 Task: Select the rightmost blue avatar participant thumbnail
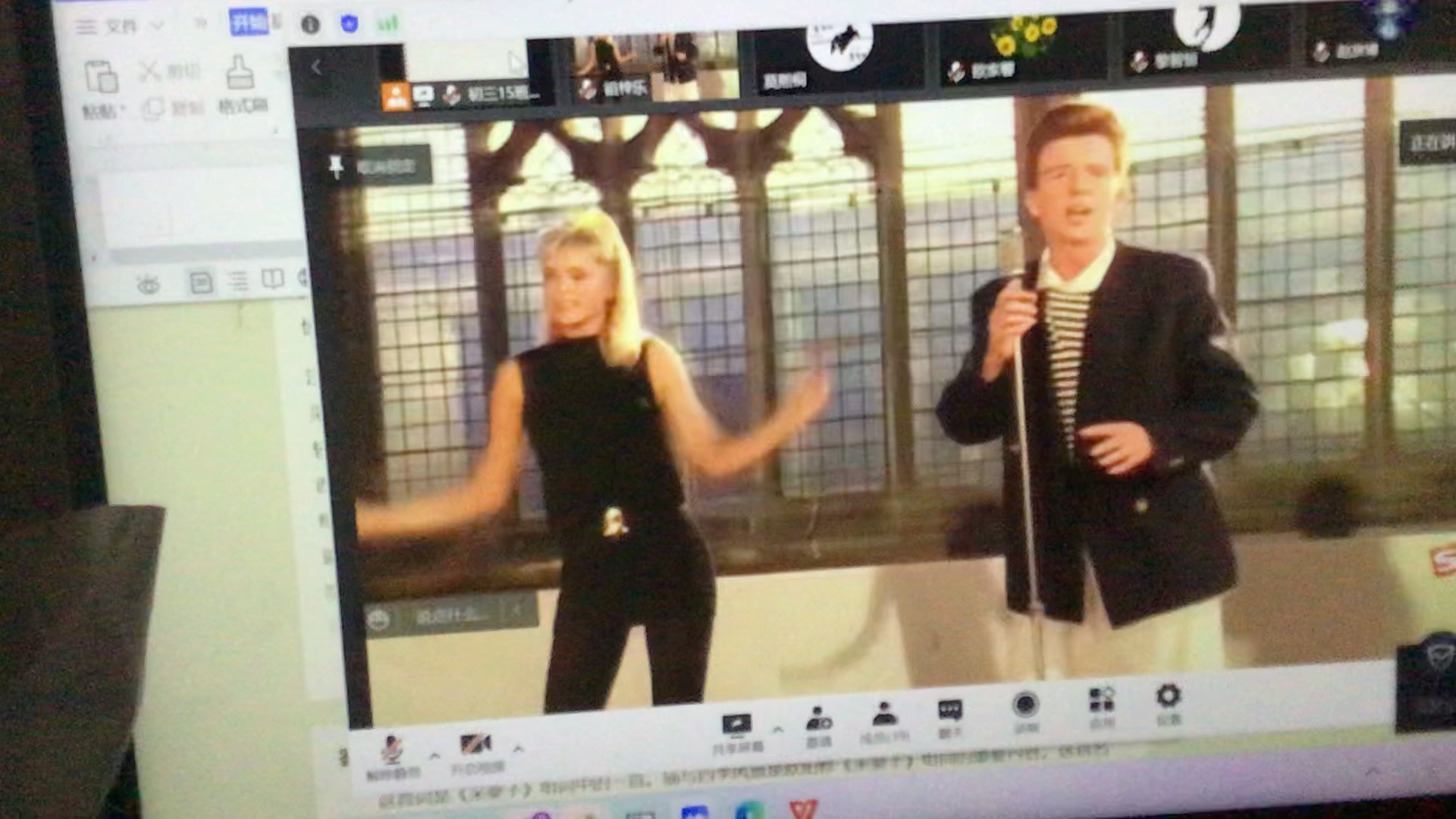tap(1380, 32)
